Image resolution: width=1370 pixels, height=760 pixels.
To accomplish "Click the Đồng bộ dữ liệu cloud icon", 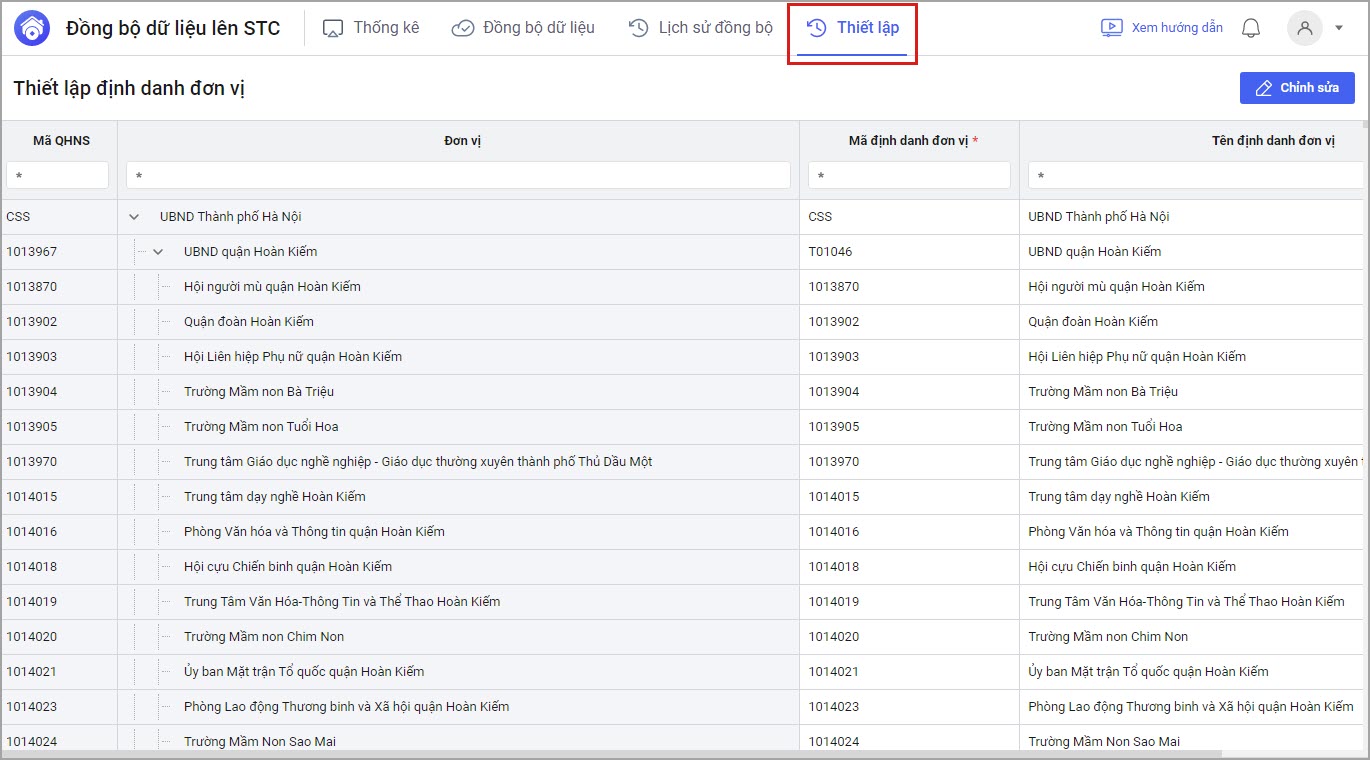I will tap(462, 28).
